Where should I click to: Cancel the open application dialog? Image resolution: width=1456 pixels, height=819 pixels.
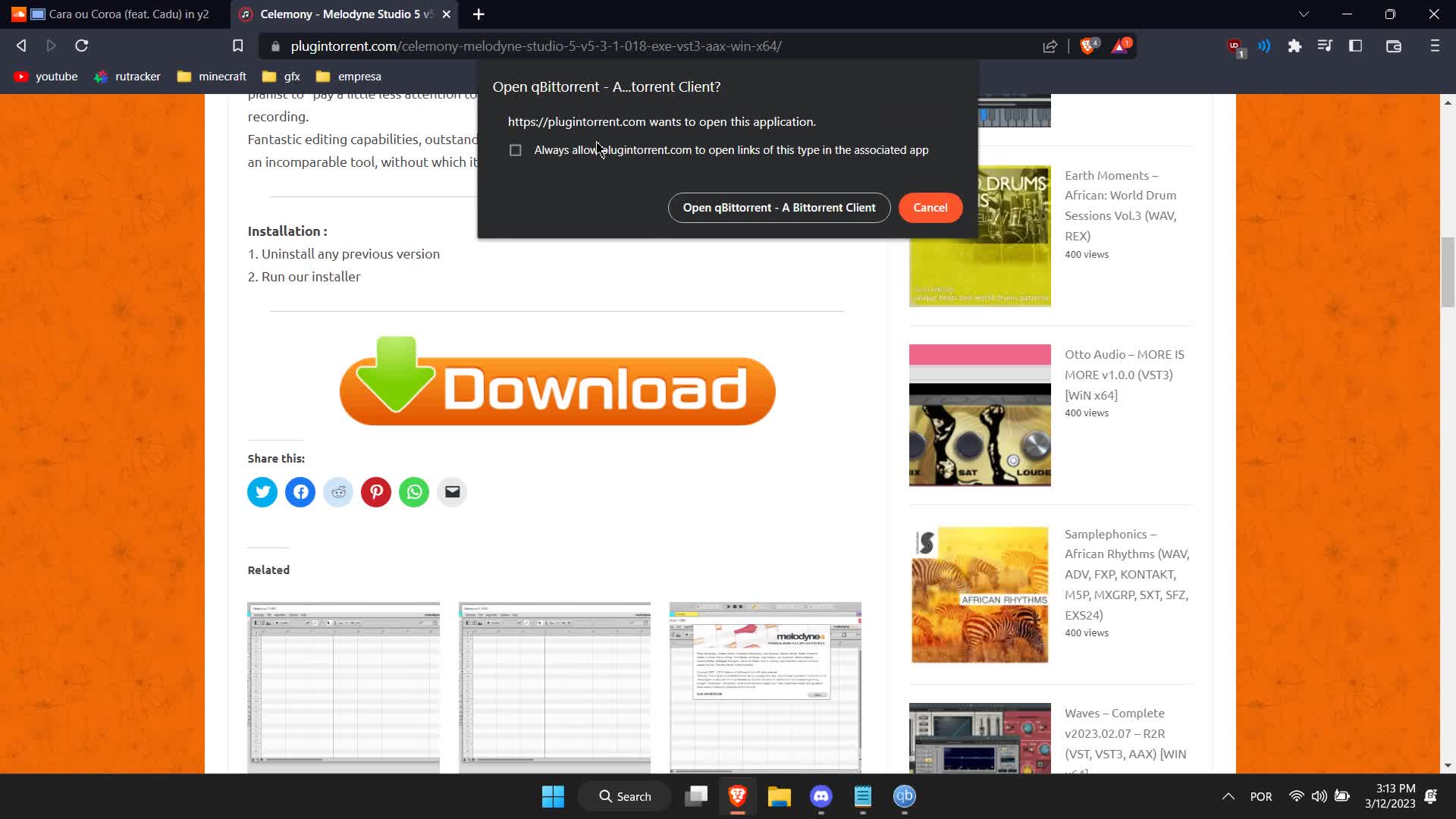click(x=930, y=208)
